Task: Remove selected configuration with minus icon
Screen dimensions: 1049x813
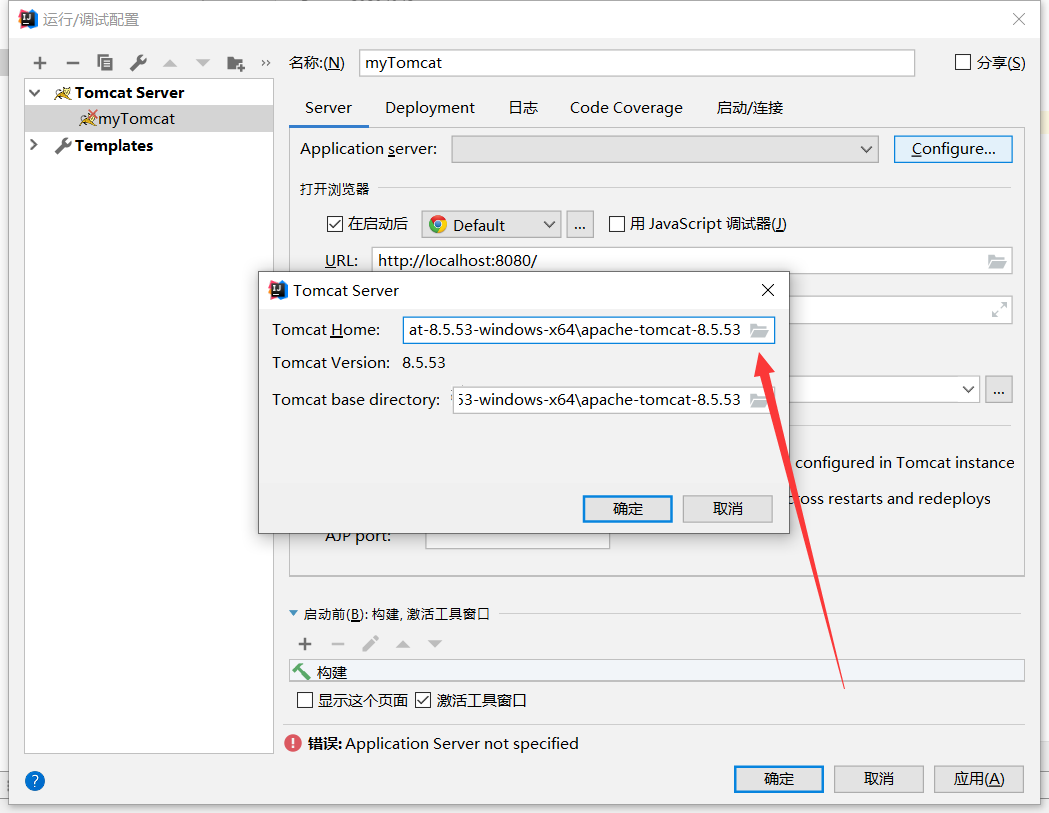Action: (72, 63)
